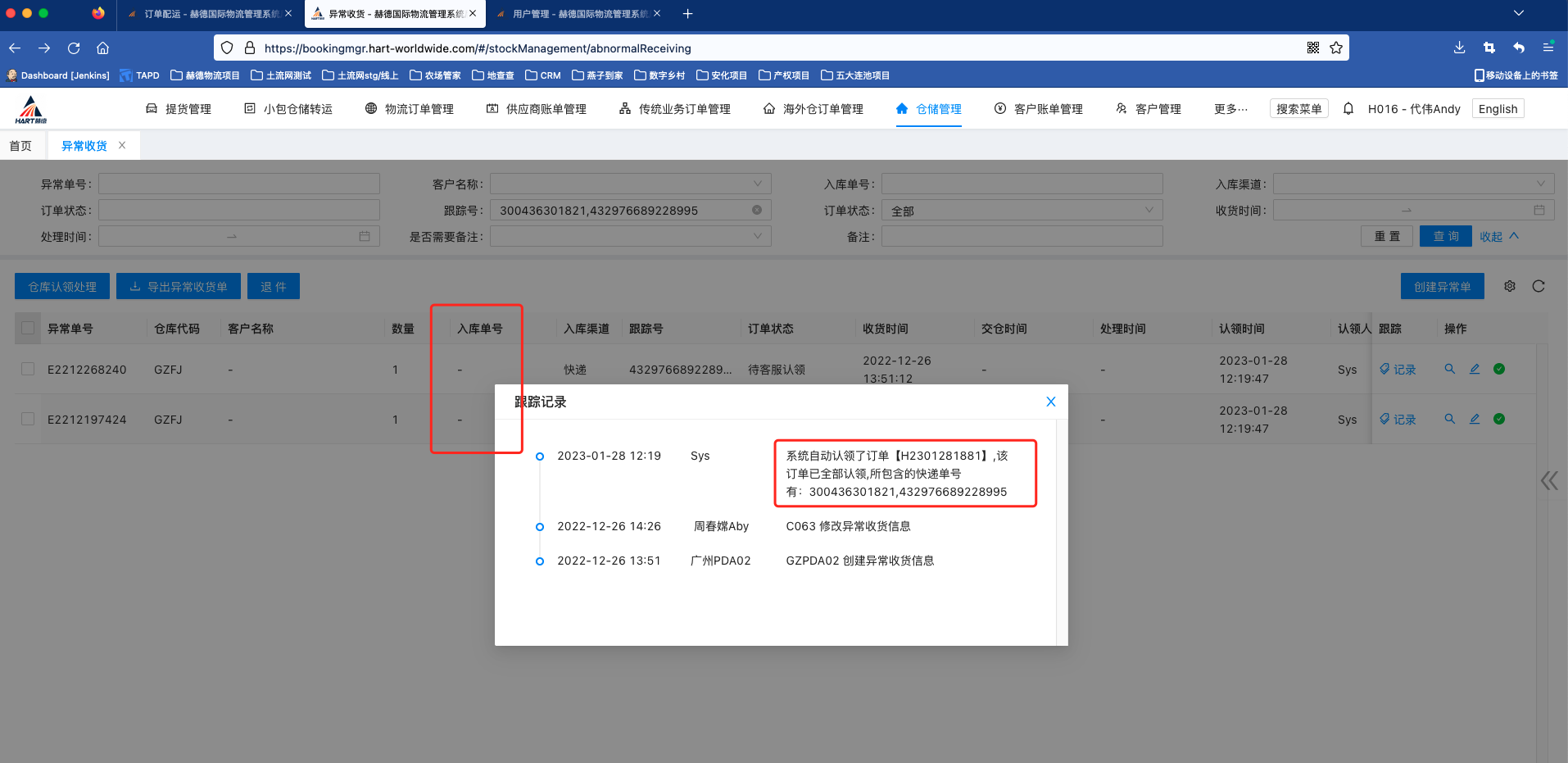Screen dimensions: 1568x763
Task: Click the edit pencil icon for E2212197424
Action: pyautogui.click(x=1474, y=419)
